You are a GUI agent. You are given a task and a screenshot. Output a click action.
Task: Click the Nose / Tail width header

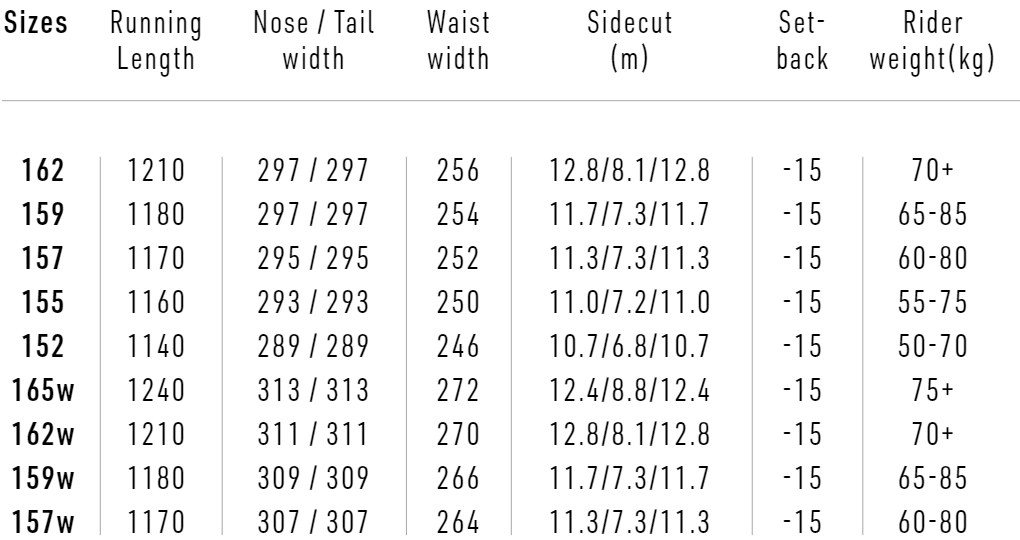pyautogui.click(x=314, y=41)
